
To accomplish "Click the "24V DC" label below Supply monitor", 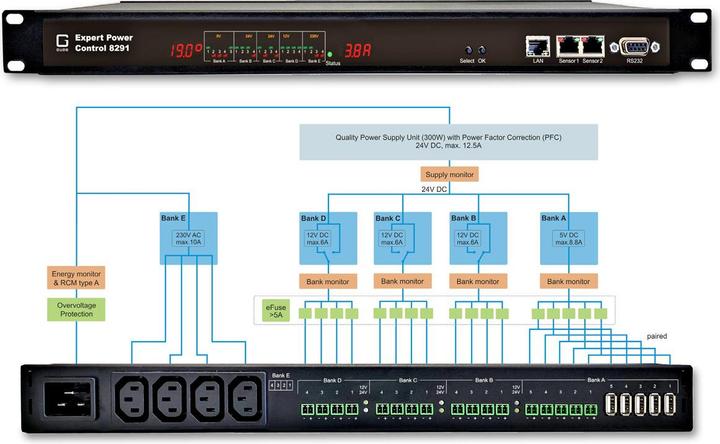I will coord(434,189).
